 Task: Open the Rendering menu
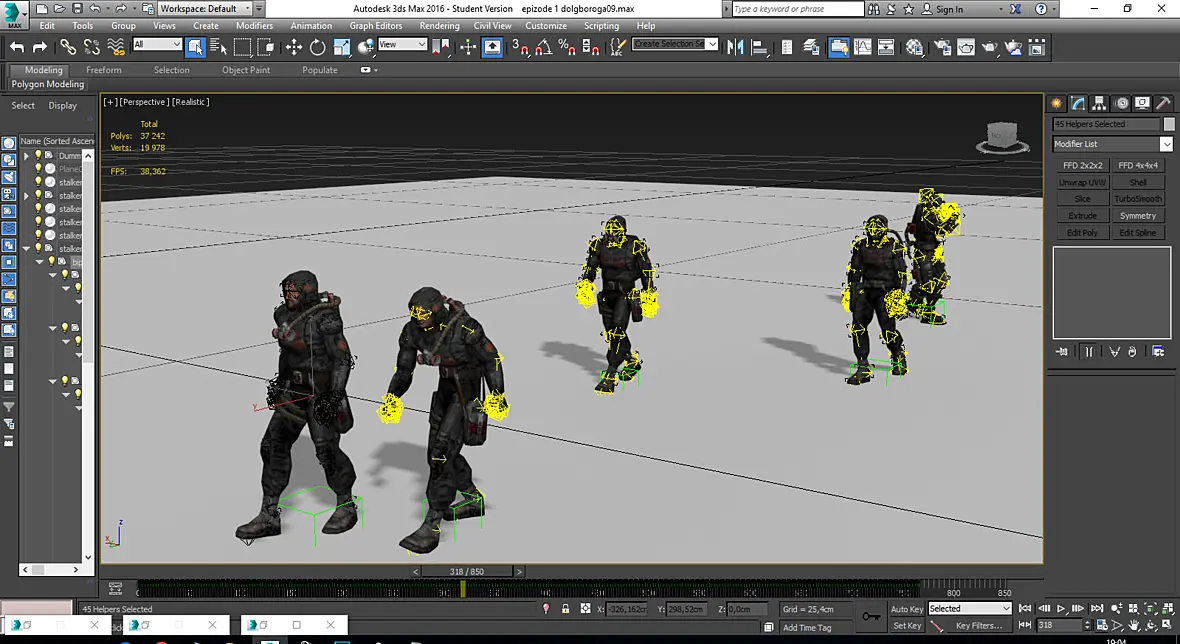click(439, 26)
